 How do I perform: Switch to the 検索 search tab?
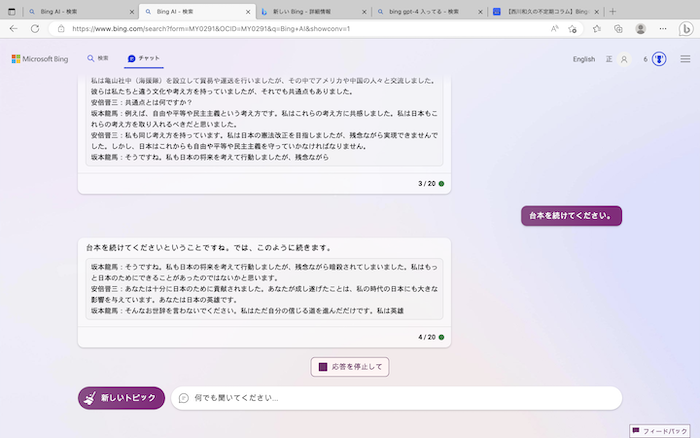[x=97, y=59]
